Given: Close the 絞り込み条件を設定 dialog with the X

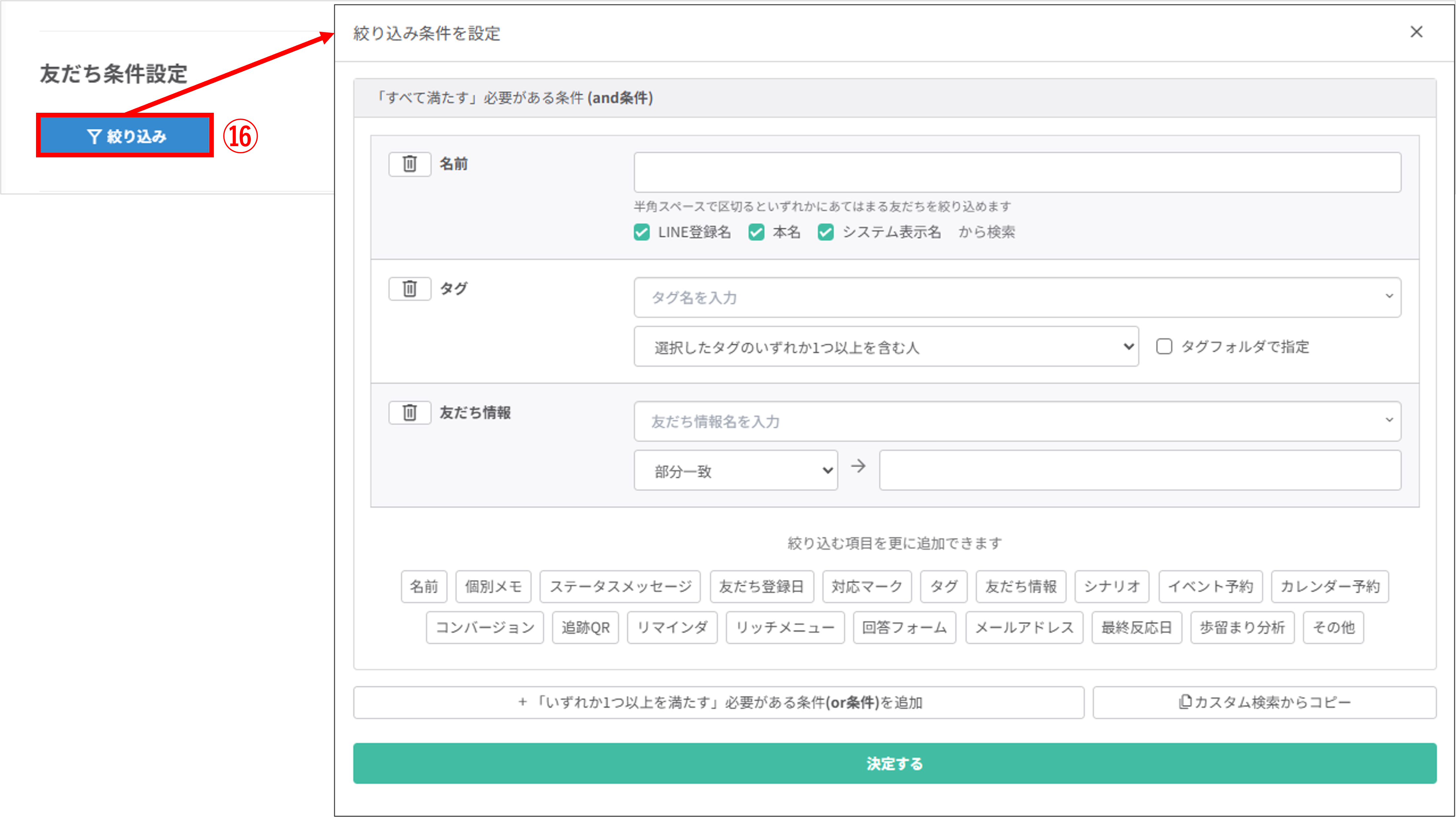Looking at the screenshot, I should tap(1416, 32).
